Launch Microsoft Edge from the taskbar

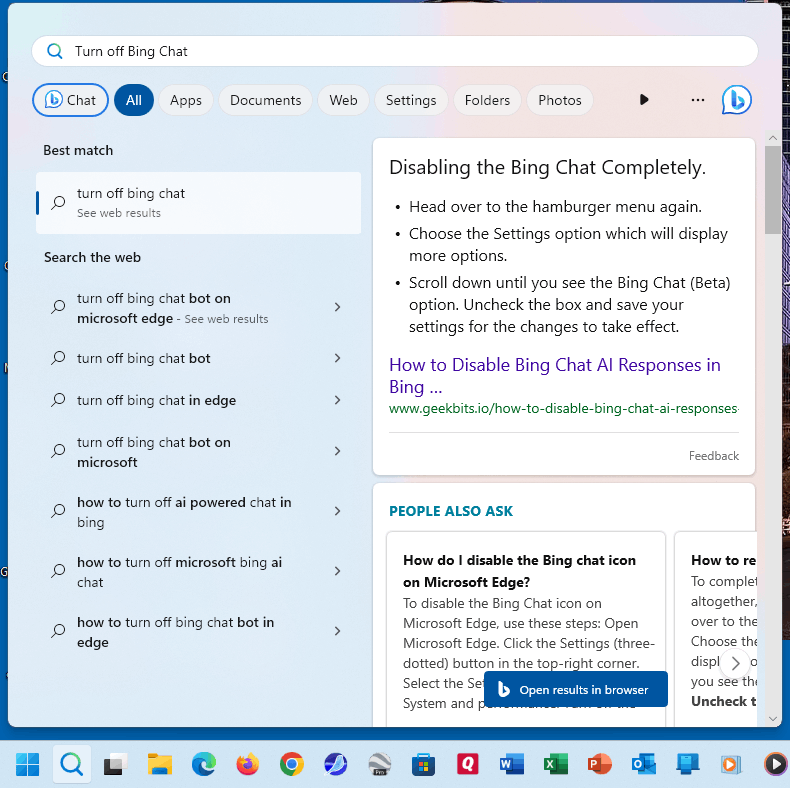click(204, 765)
